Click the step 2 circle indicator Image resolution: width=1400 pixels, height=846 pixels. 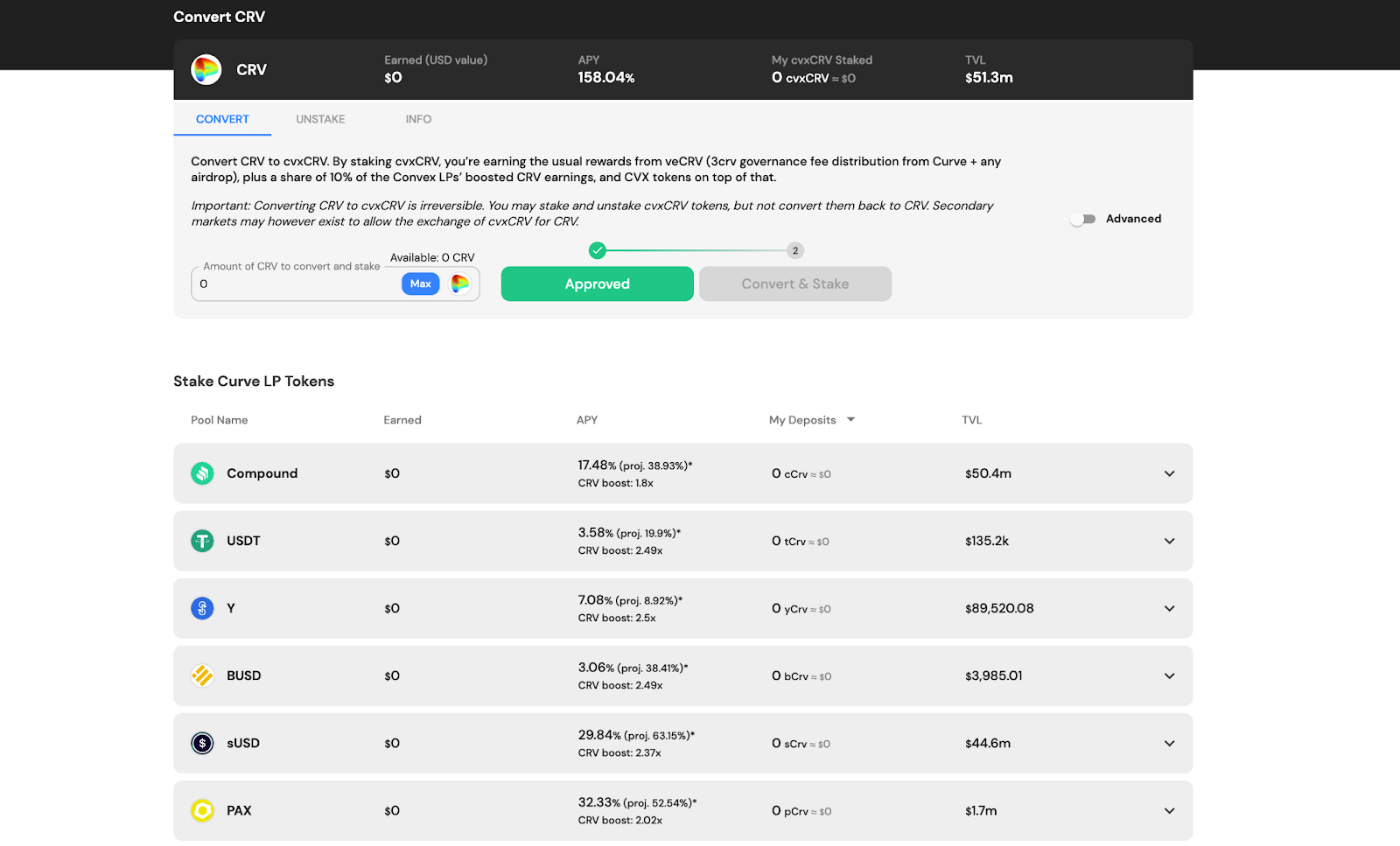click(x=796, y=250)
